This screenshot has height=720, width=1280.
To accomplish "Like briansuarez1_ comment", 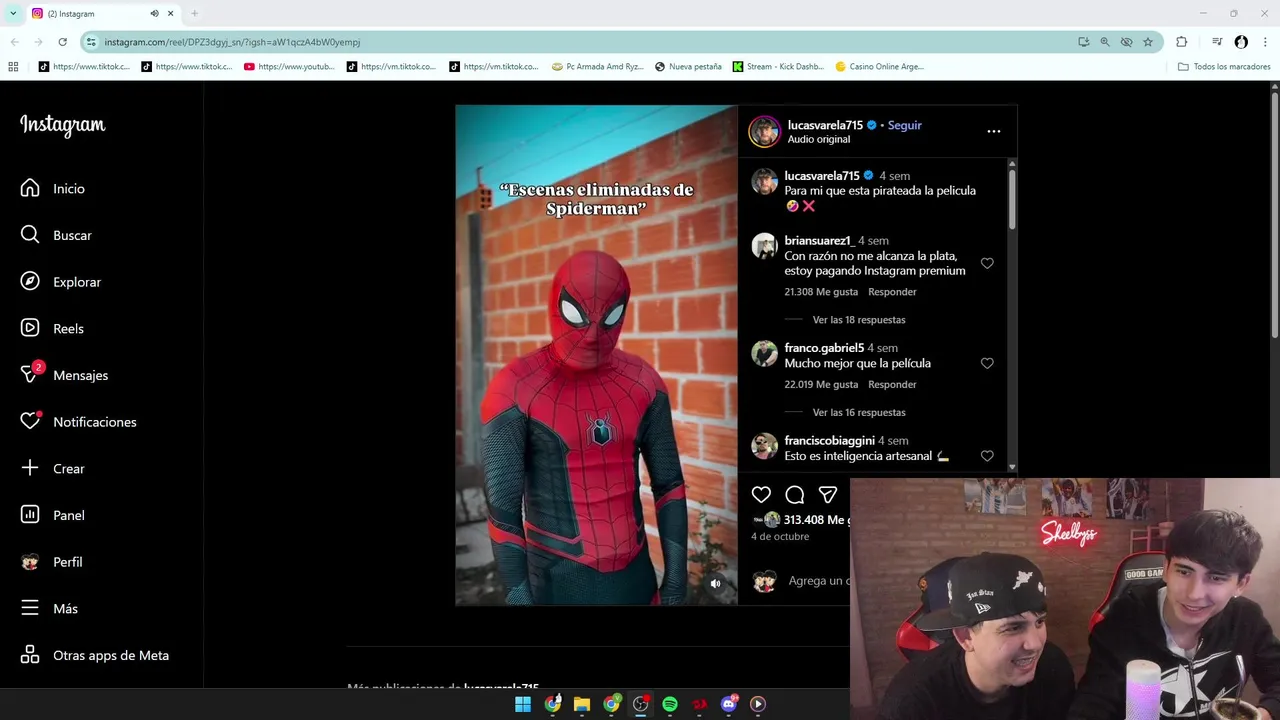I will pos(987,263).
